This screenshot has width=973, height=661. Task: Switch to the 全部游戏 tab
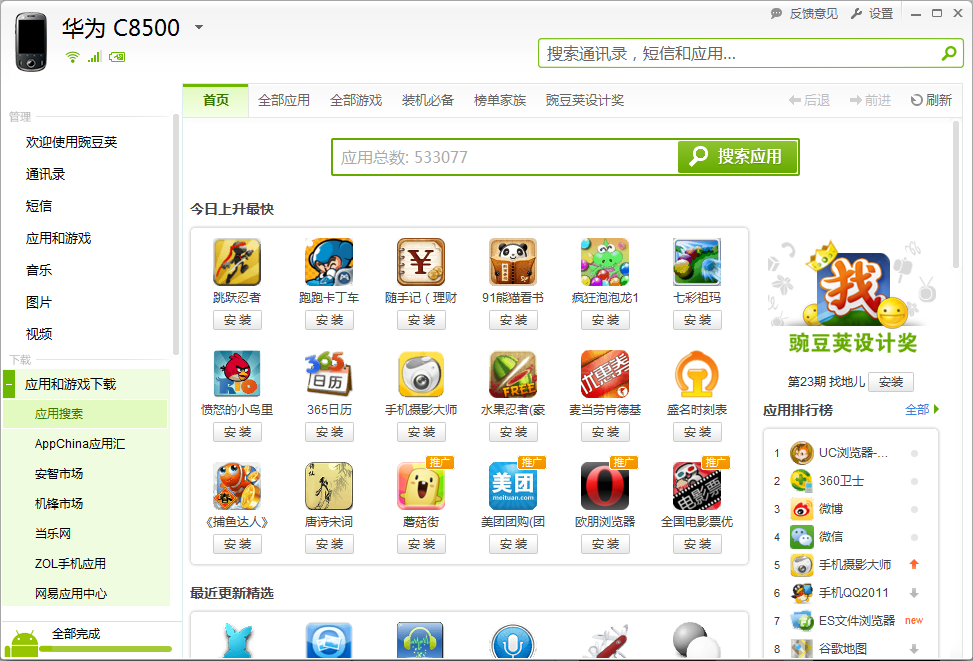click(x=356, y=100)
